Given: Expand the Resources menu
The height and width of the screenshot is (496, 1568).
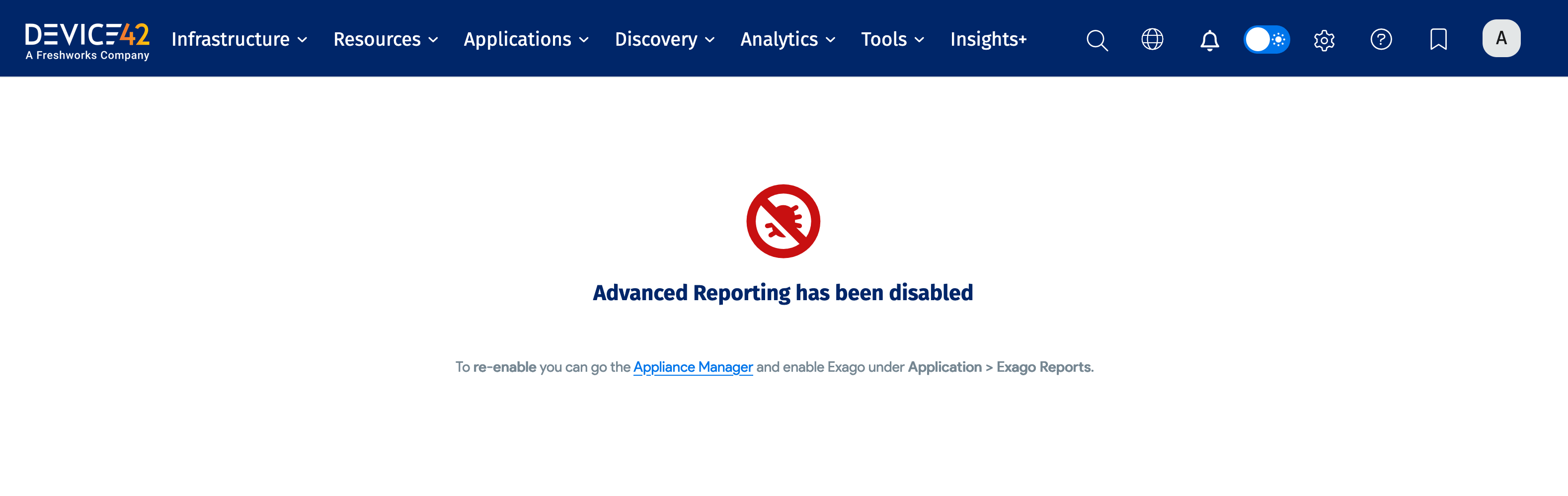Looking at the screenshot, I should click(386, 40).
